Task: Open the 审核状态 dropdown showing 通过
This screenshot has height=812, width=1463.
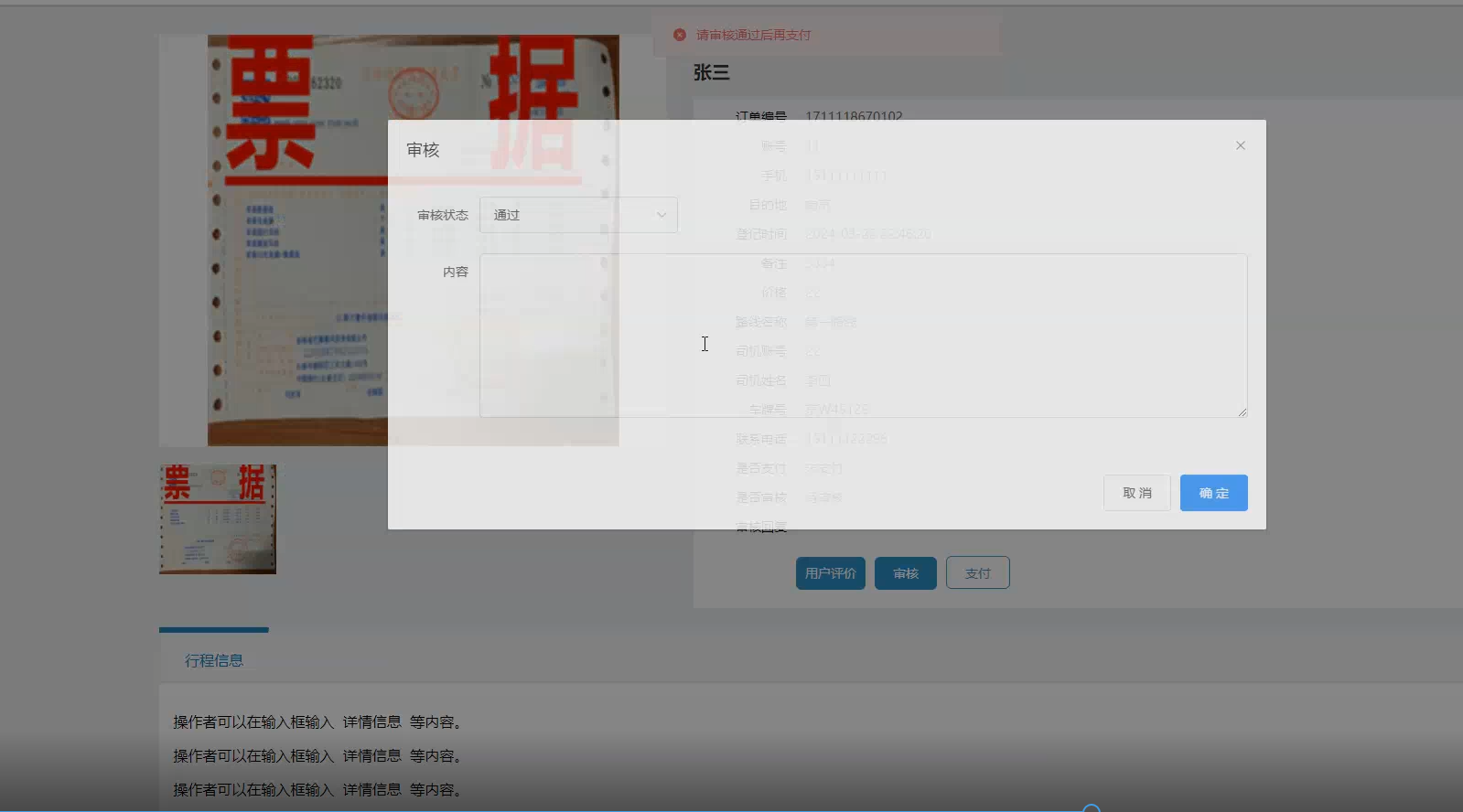Action: (578, 215)
